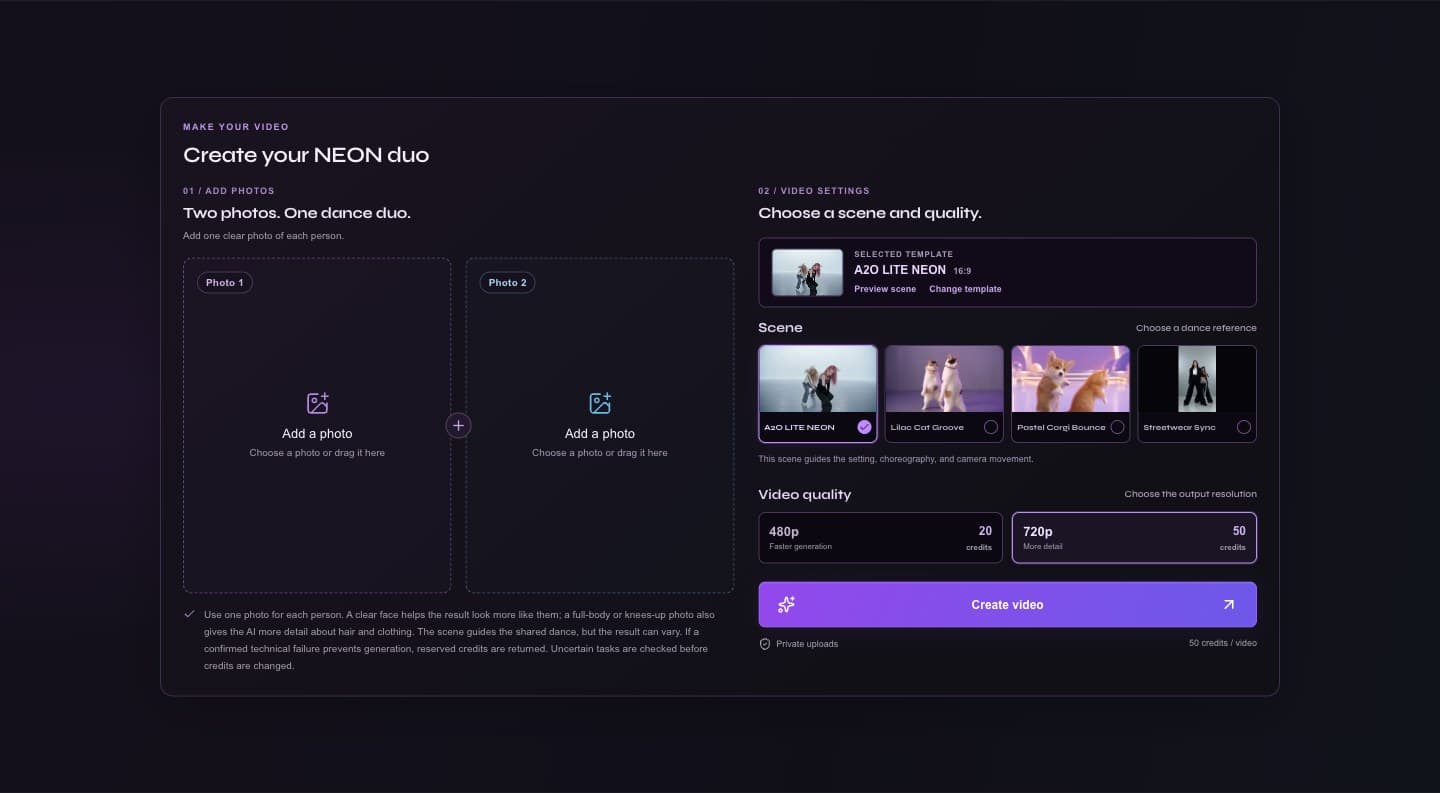Click the 'Choose a dance reference' text

(x=1196, y=328)
